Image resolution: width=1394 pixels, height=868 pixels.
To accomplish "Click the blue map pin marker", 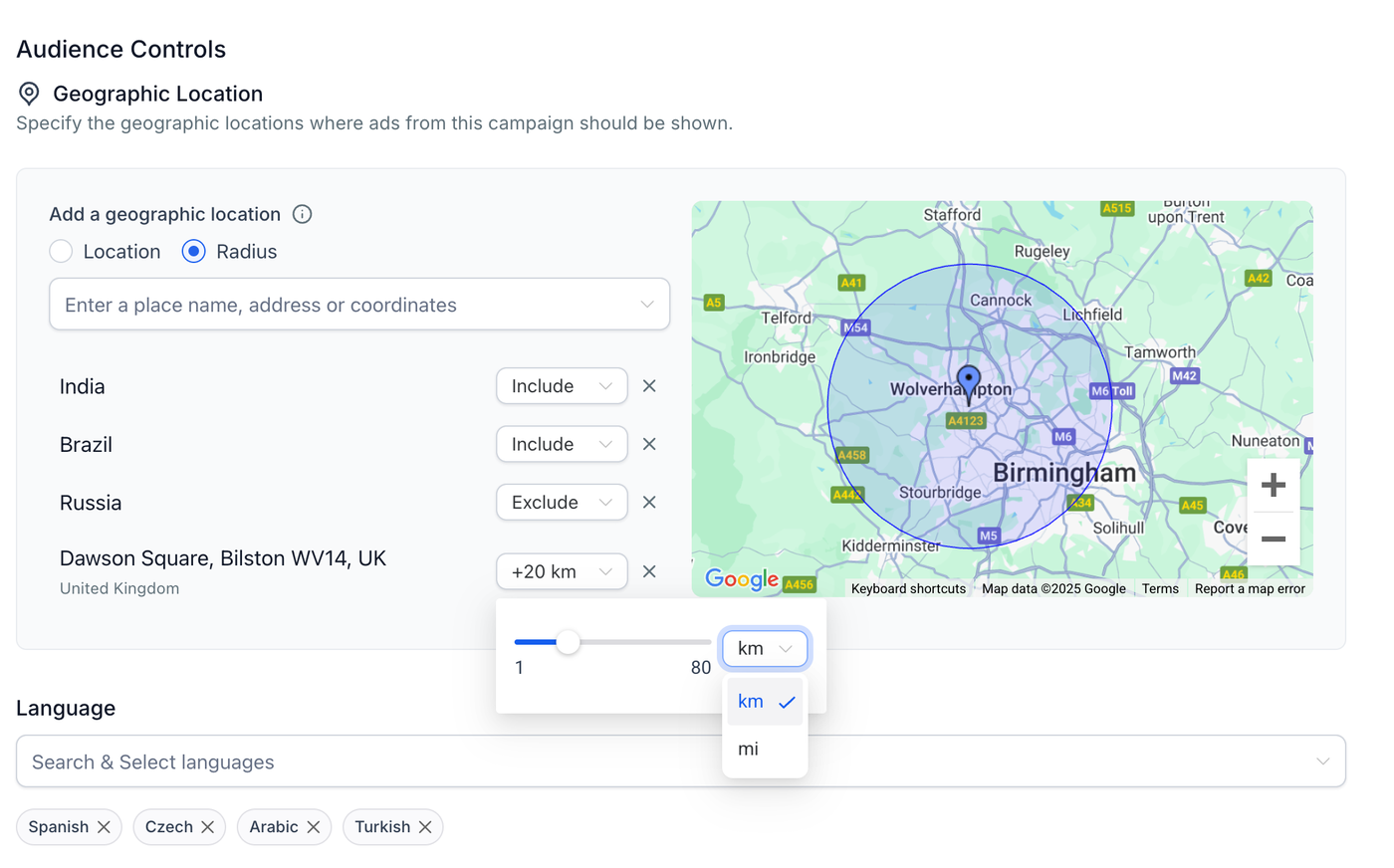I will [969, 383].
